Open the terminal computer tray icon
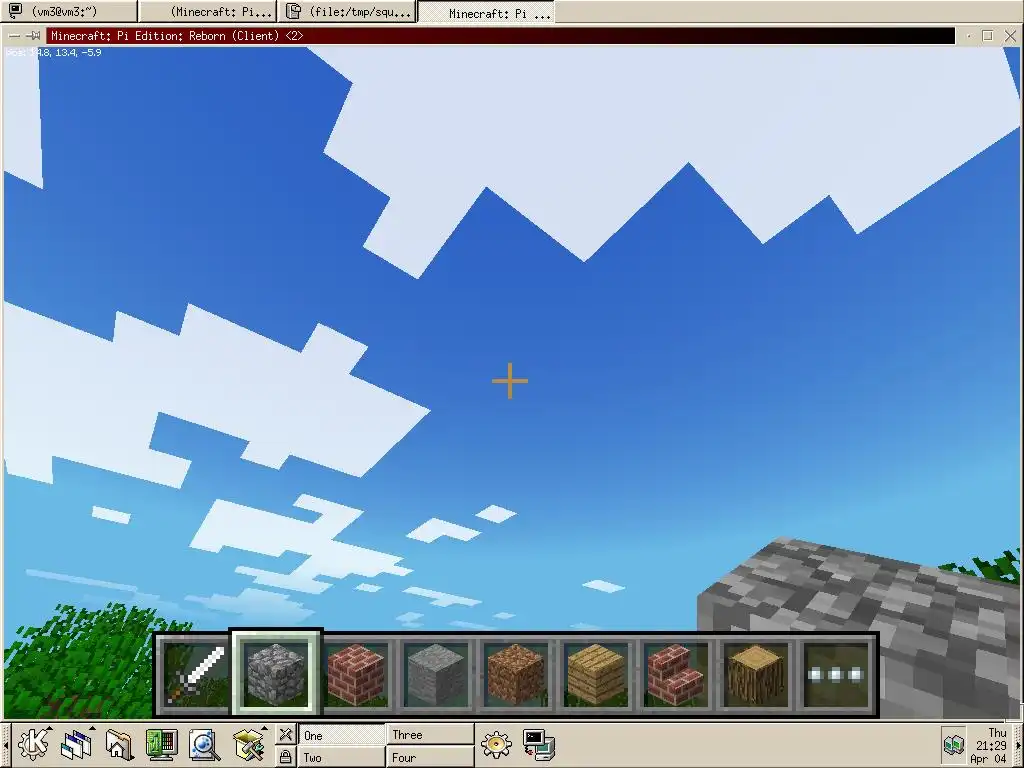 [539, 744]
